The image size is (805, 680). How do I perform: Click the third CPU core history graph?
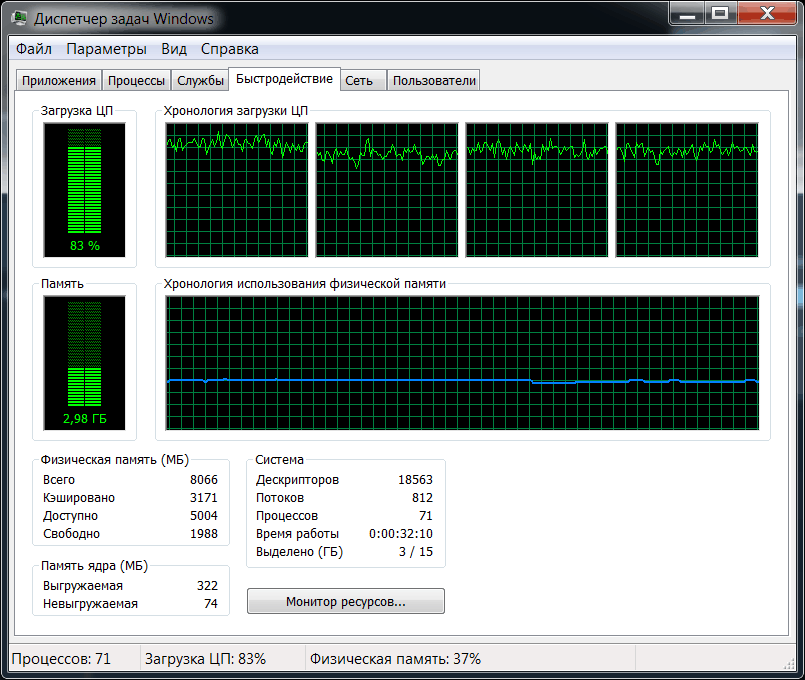click(x=536, y=190)
